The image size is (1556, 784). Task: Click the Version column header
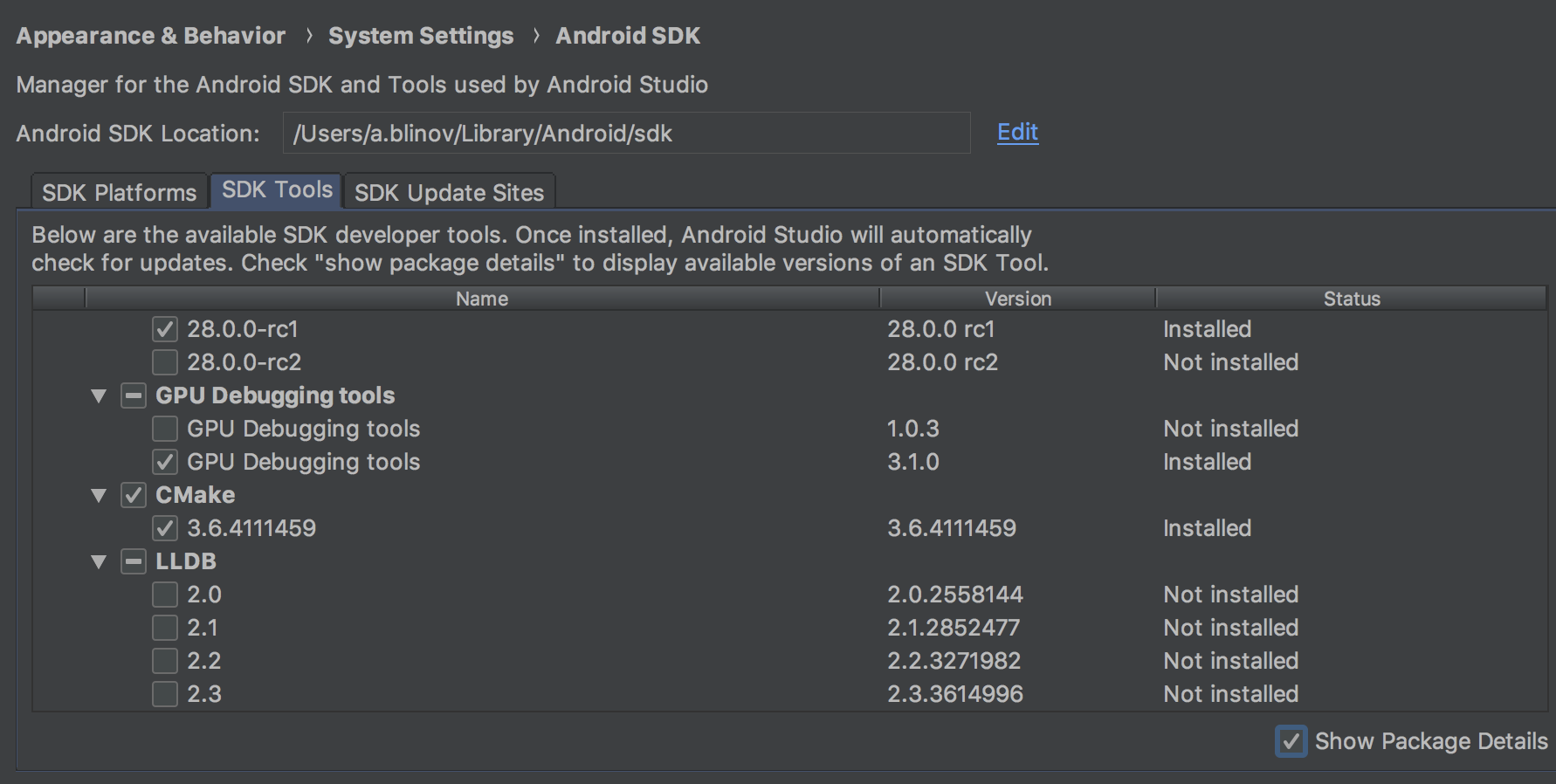[x=1017, y=299]
